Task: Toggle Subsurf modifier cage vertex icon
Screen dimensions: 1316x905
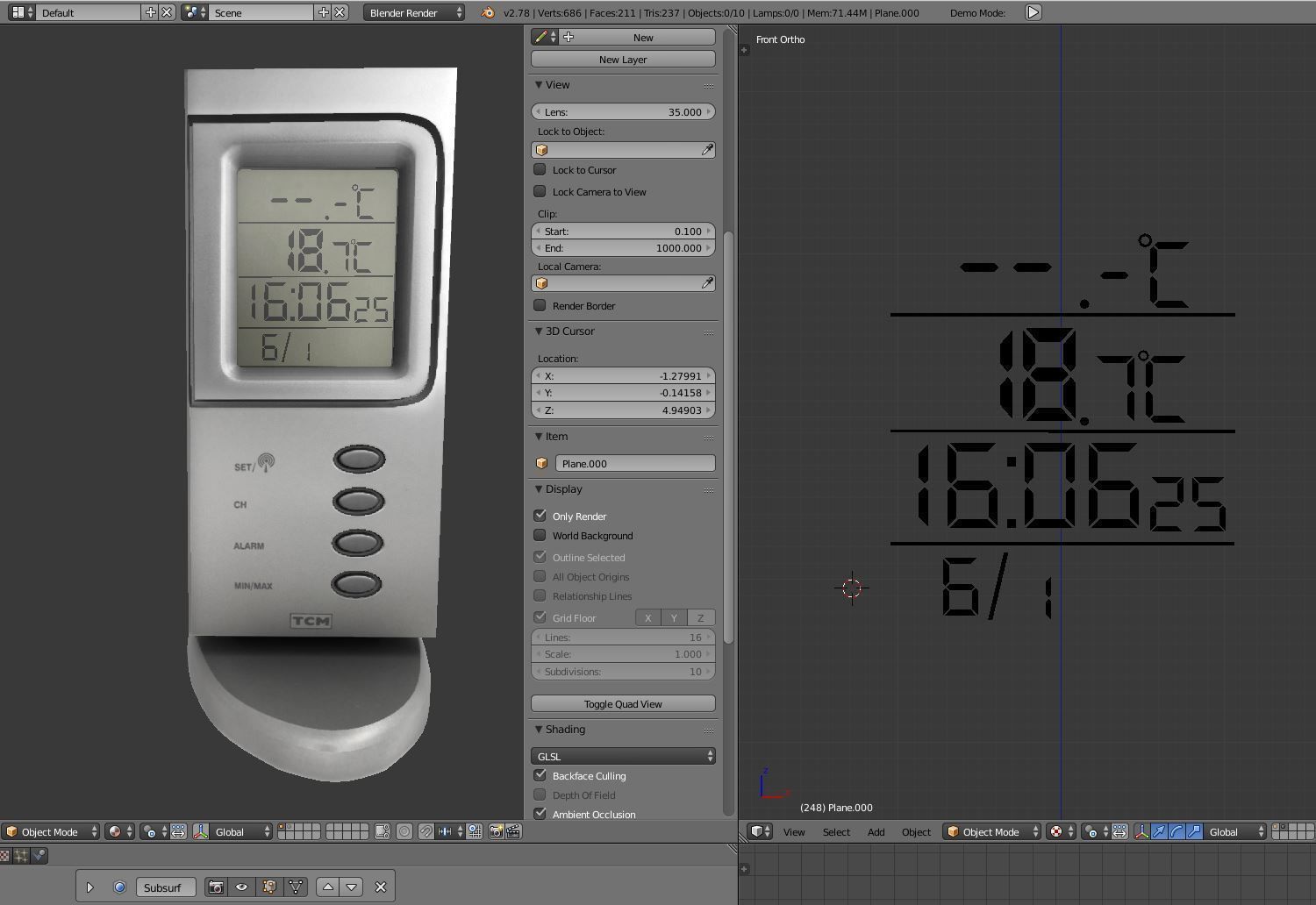Action: pyautogui.click(x=296, y=887)
